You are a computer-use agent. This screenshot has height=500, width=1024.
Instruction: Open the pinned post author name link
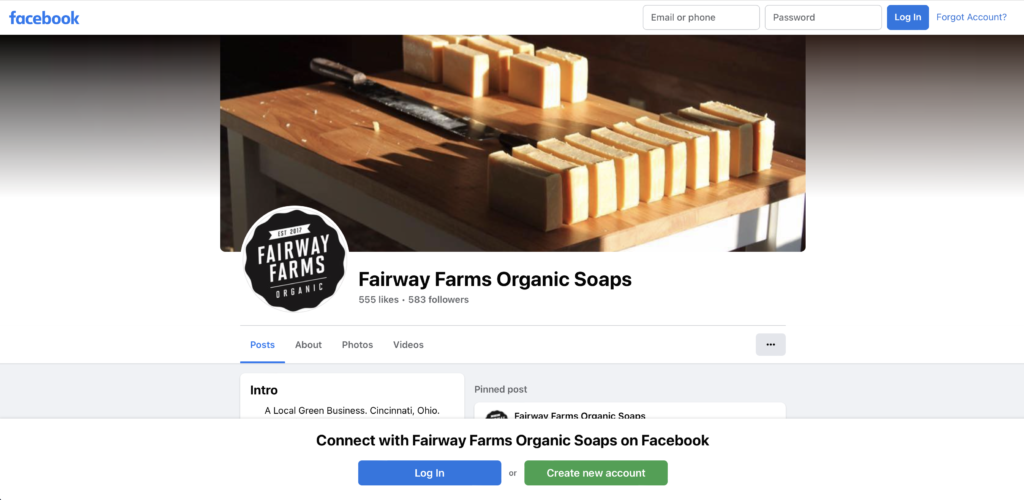[x=579, y=415]
